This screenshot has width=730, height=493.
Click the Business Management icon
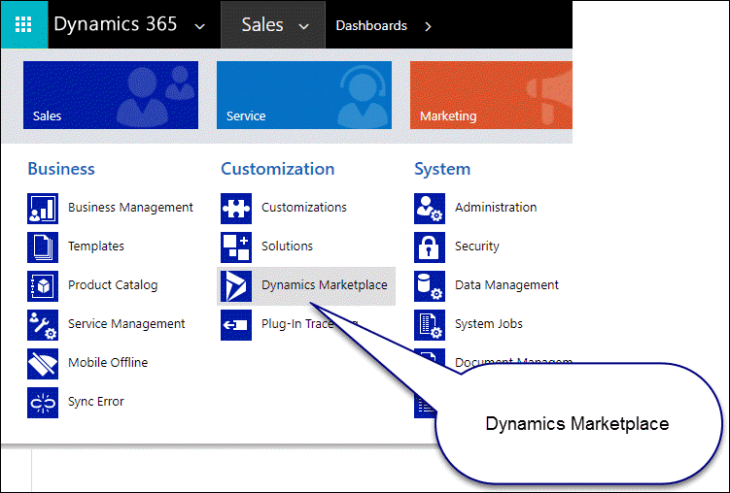43,209
